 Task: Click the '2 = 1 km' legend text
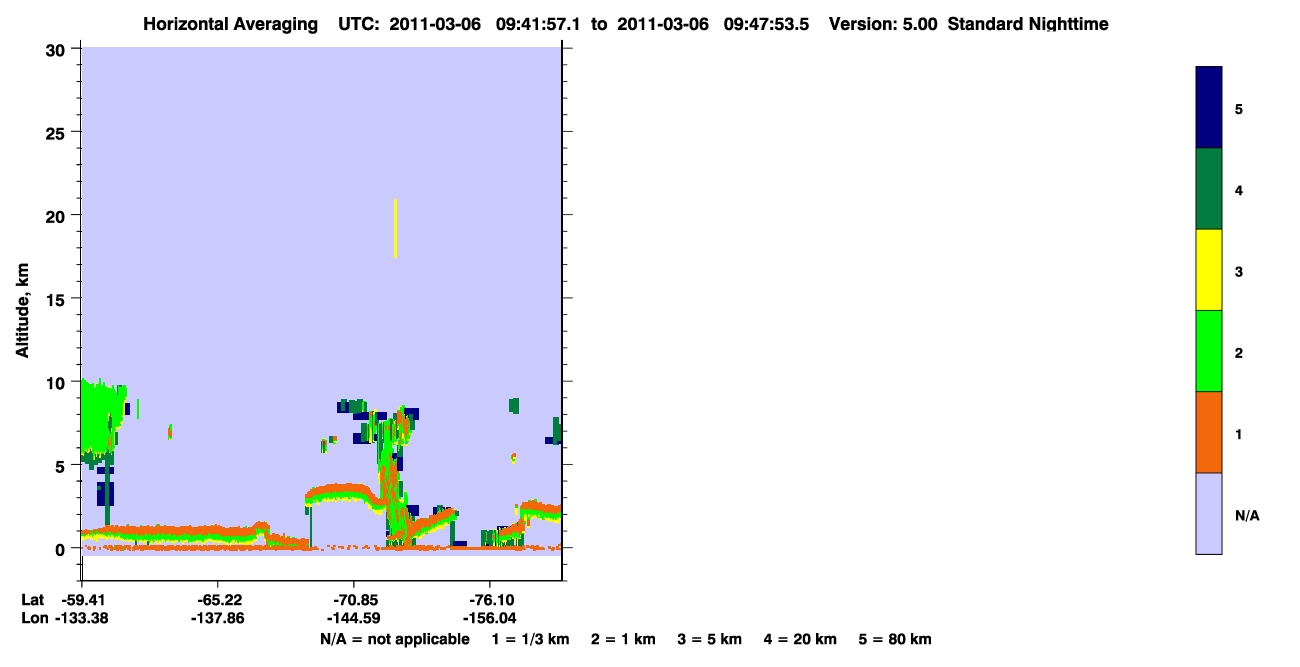(x=623, y=639)
